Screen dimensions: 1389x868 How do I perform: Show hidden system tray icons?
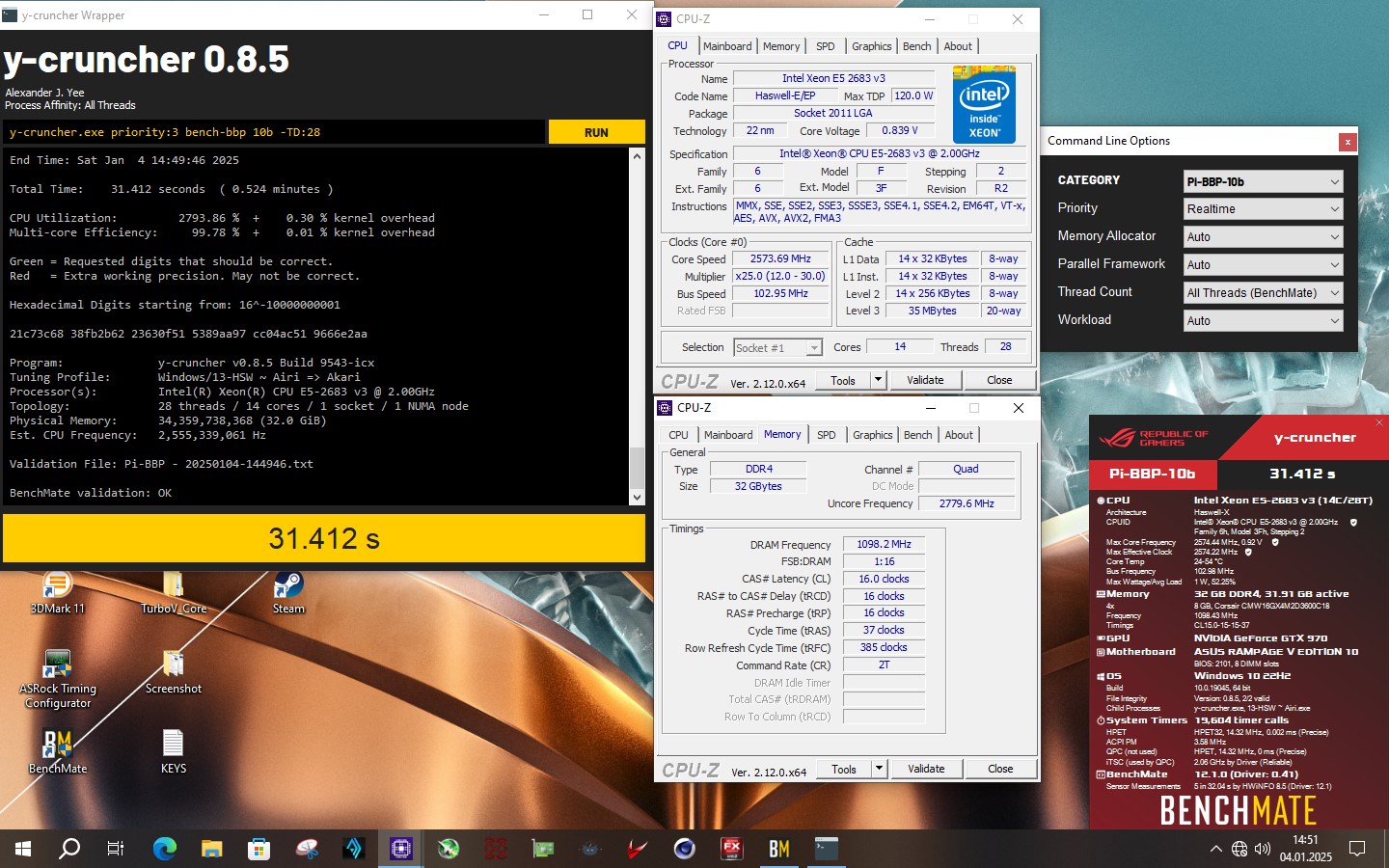[1215, 849]
